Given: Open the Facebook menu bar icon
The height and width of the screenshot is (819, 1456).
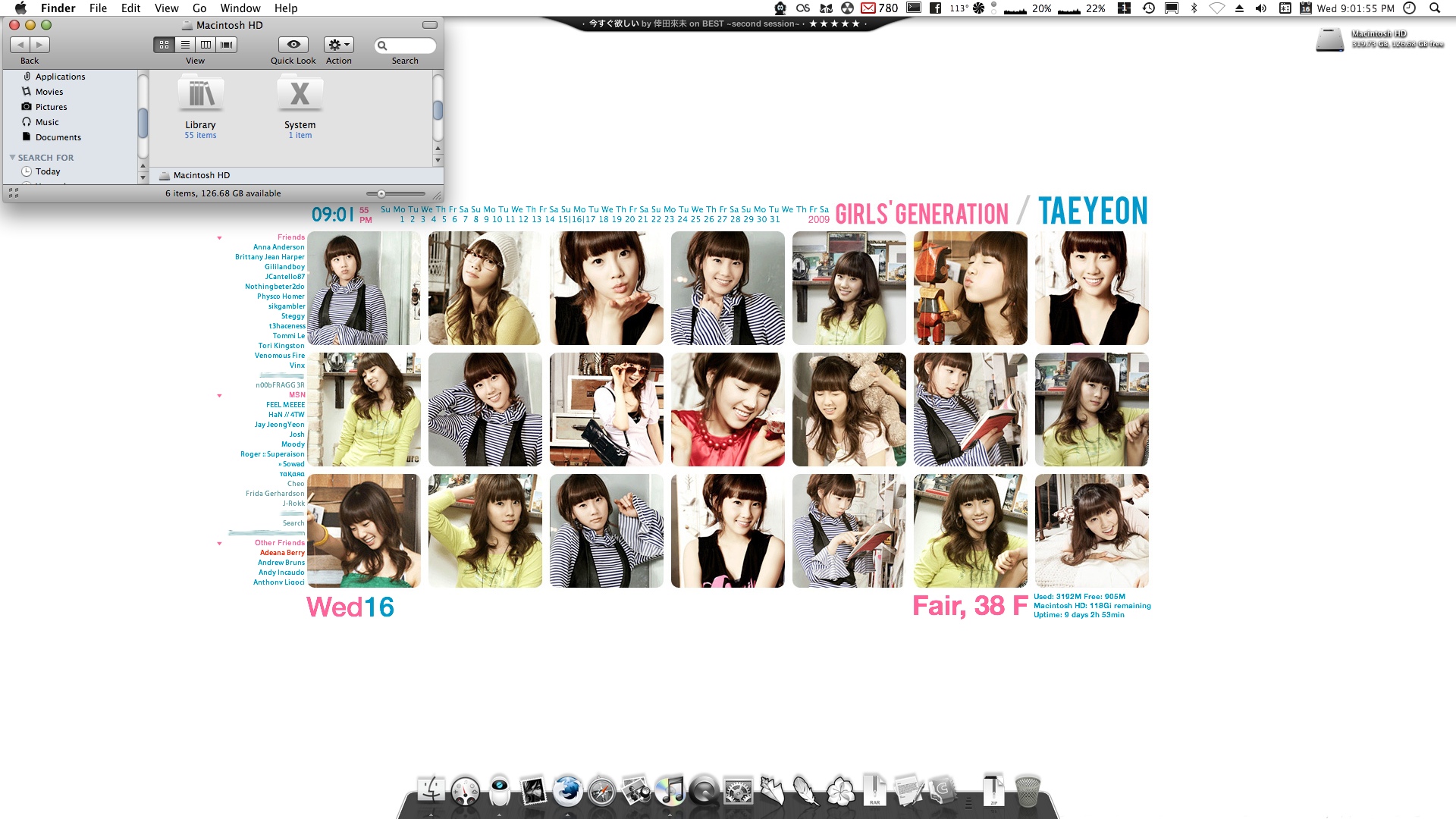Looking at the screenshot, I should pos(935,8).
